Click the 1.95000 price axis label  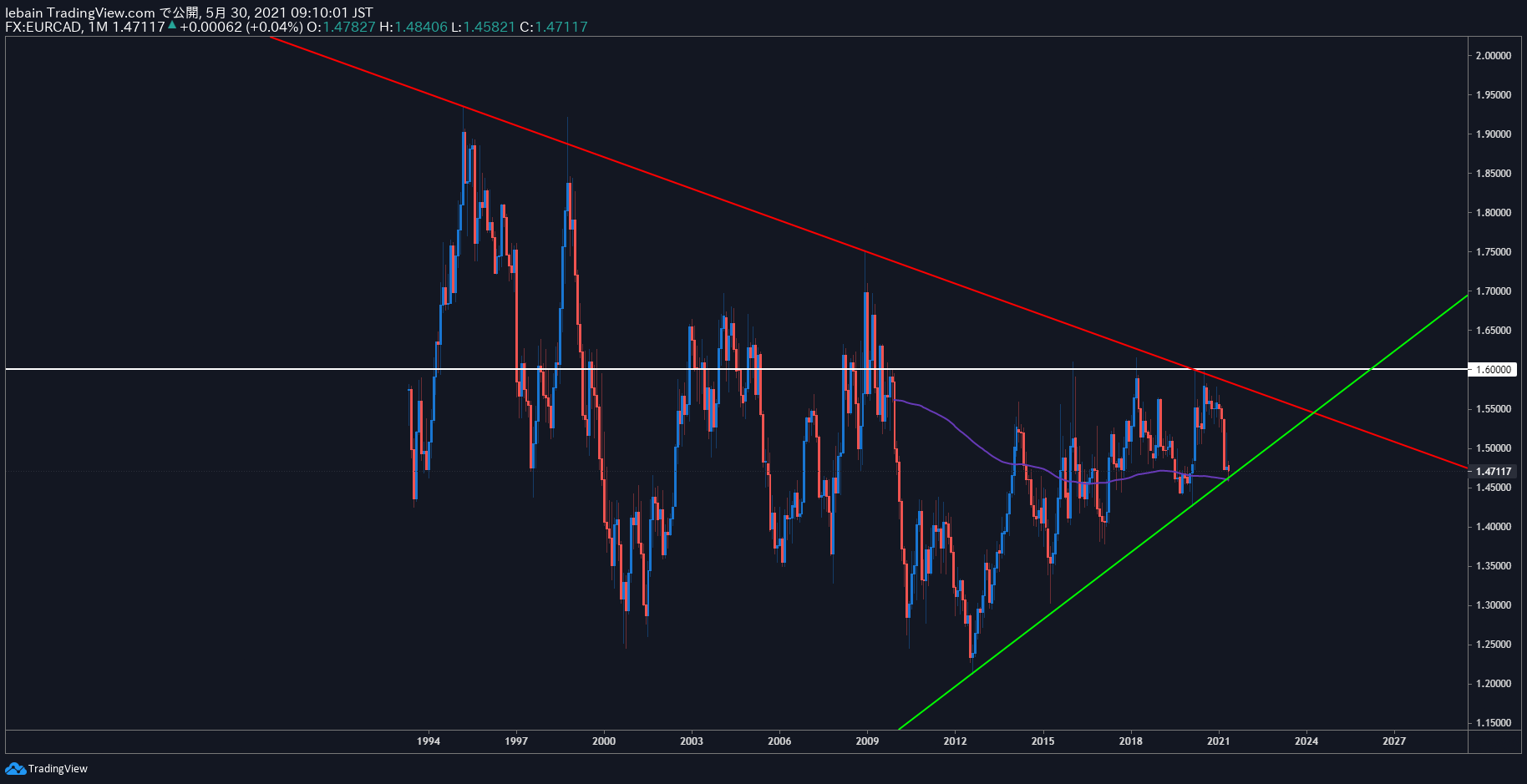pyautogui.click(x=1494, y=95)
